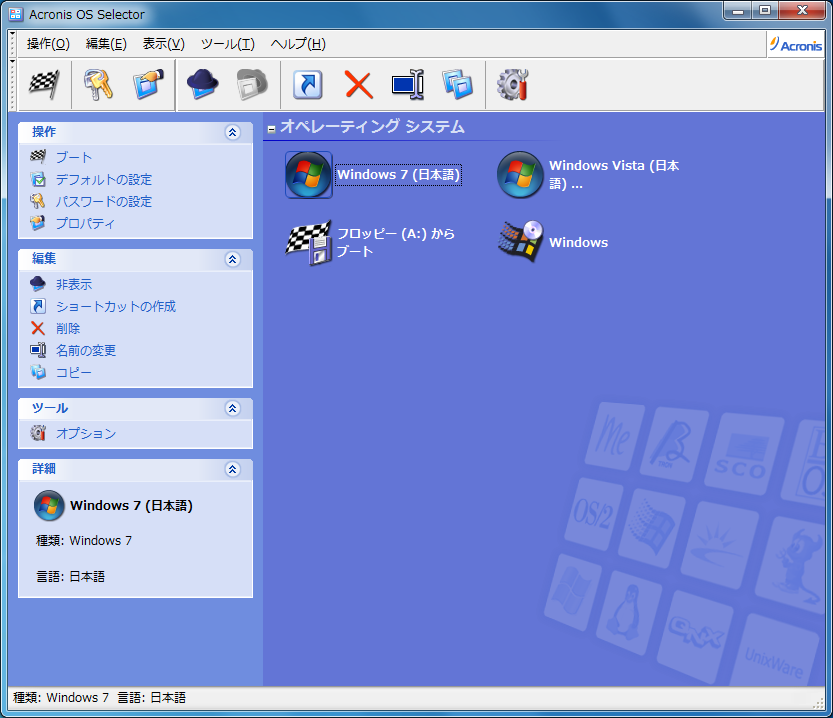Select the フロッピー (A:) からブート label
833x718 pixels.
coord(396,242)
